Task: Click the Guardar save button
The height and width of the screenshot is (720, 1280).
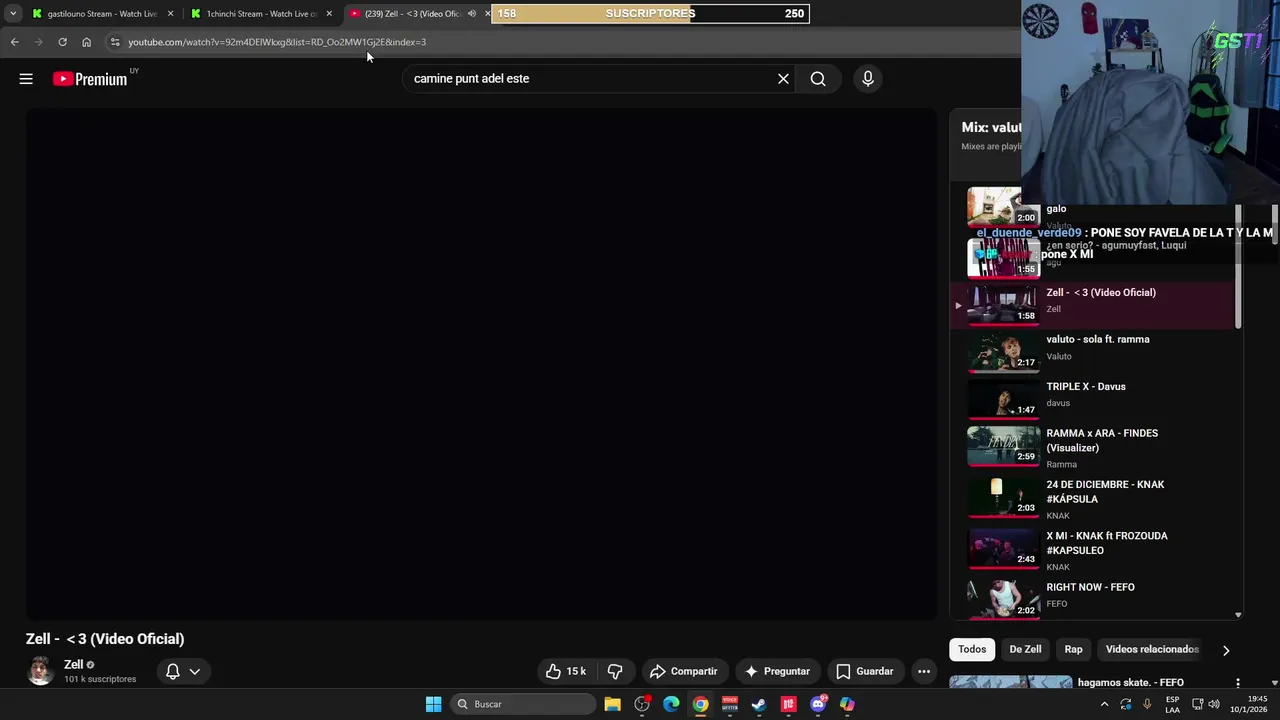Action: point(865,671)
